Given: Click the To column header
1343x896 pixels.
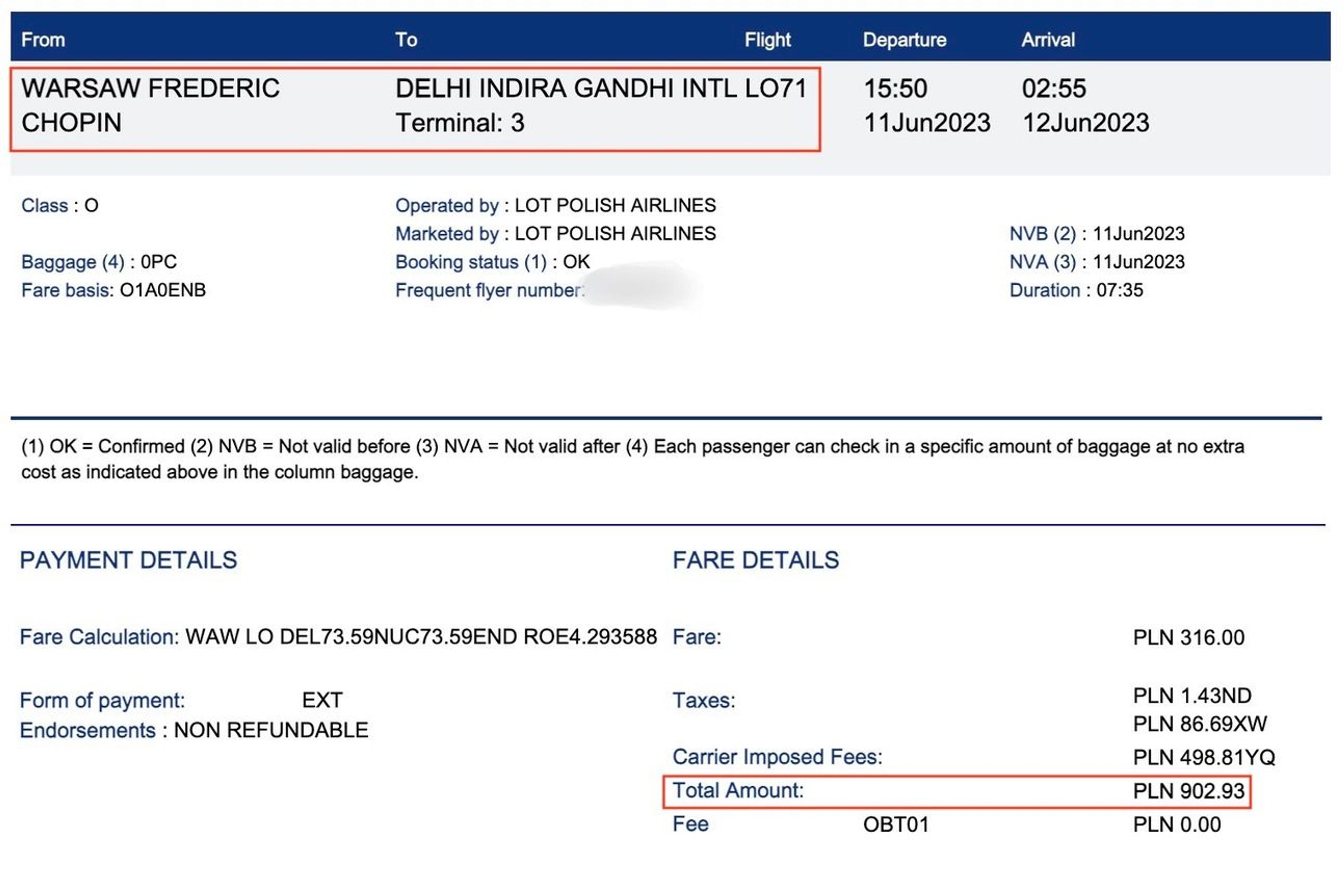Looking at the screenshot, I should click(x=406, y=40).
